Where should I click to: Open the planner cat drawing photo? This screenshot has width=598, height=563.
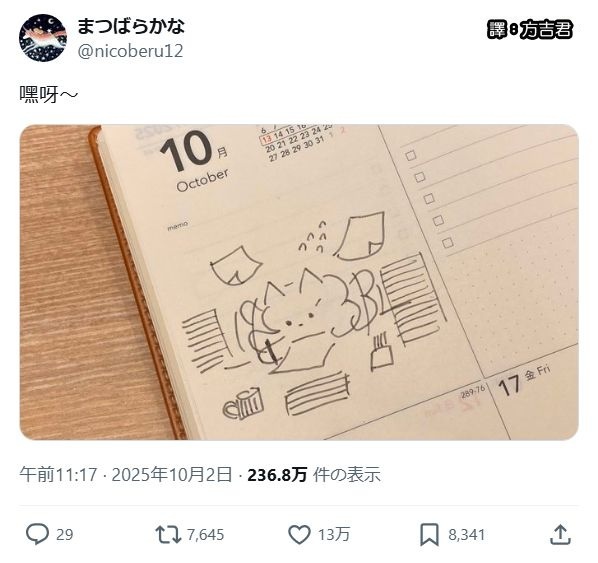[x=299, y=282]
